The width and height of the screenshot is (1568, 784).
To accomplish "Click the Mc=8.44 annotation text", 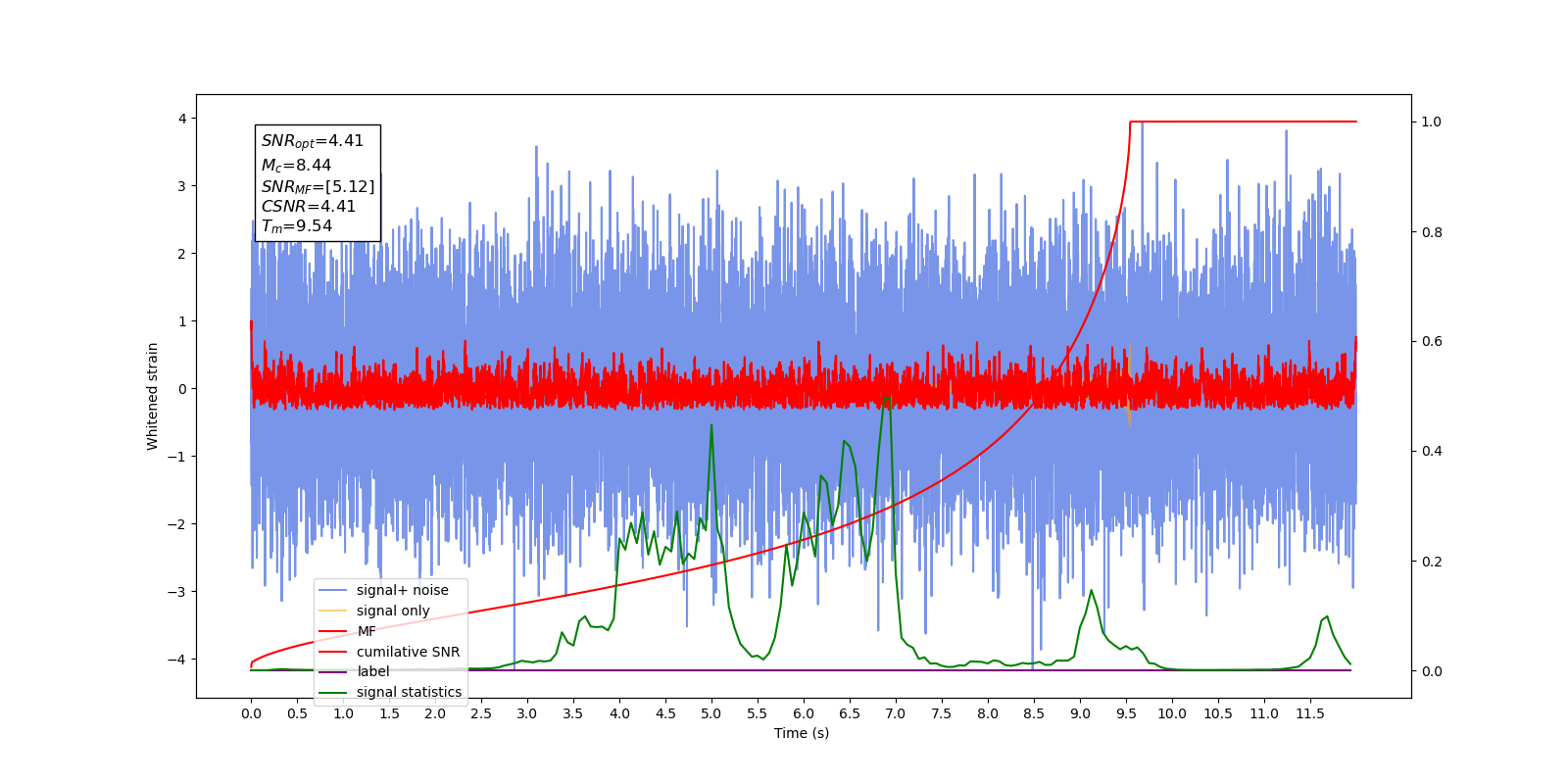I will point(296,166).
